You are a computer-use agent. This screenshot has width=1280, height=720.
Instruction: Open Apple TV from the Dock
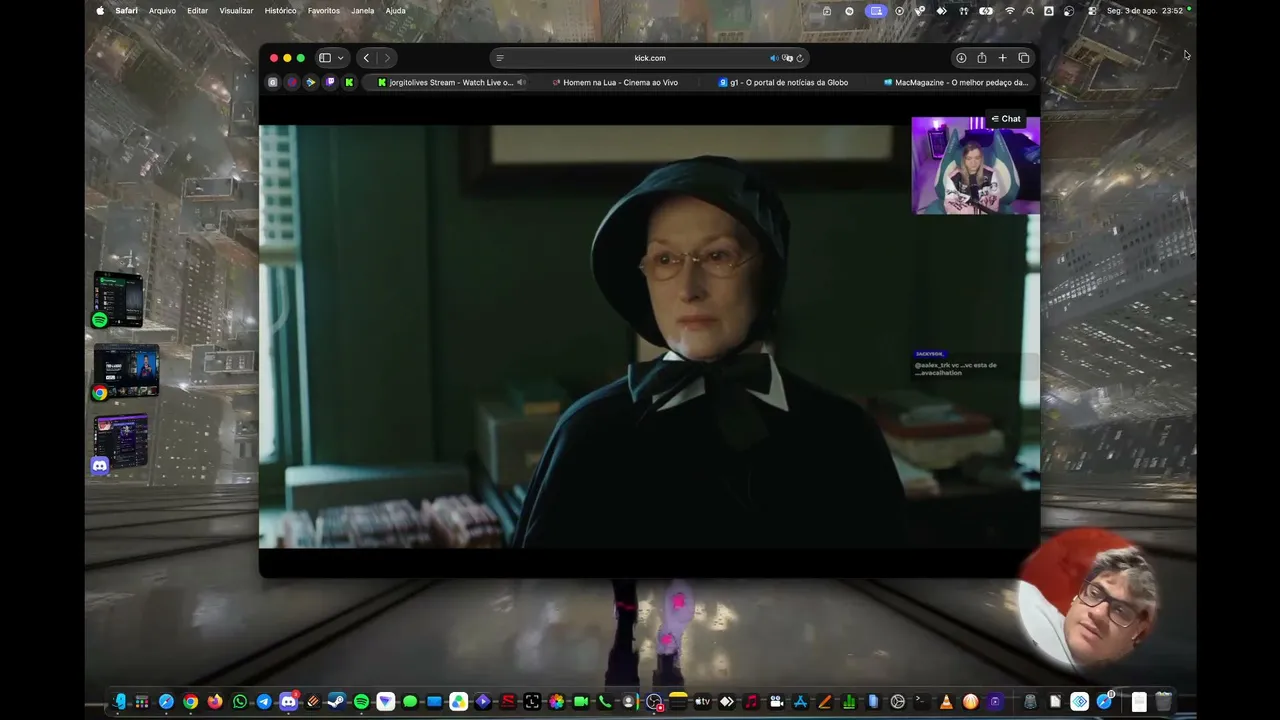pos(703,702)
